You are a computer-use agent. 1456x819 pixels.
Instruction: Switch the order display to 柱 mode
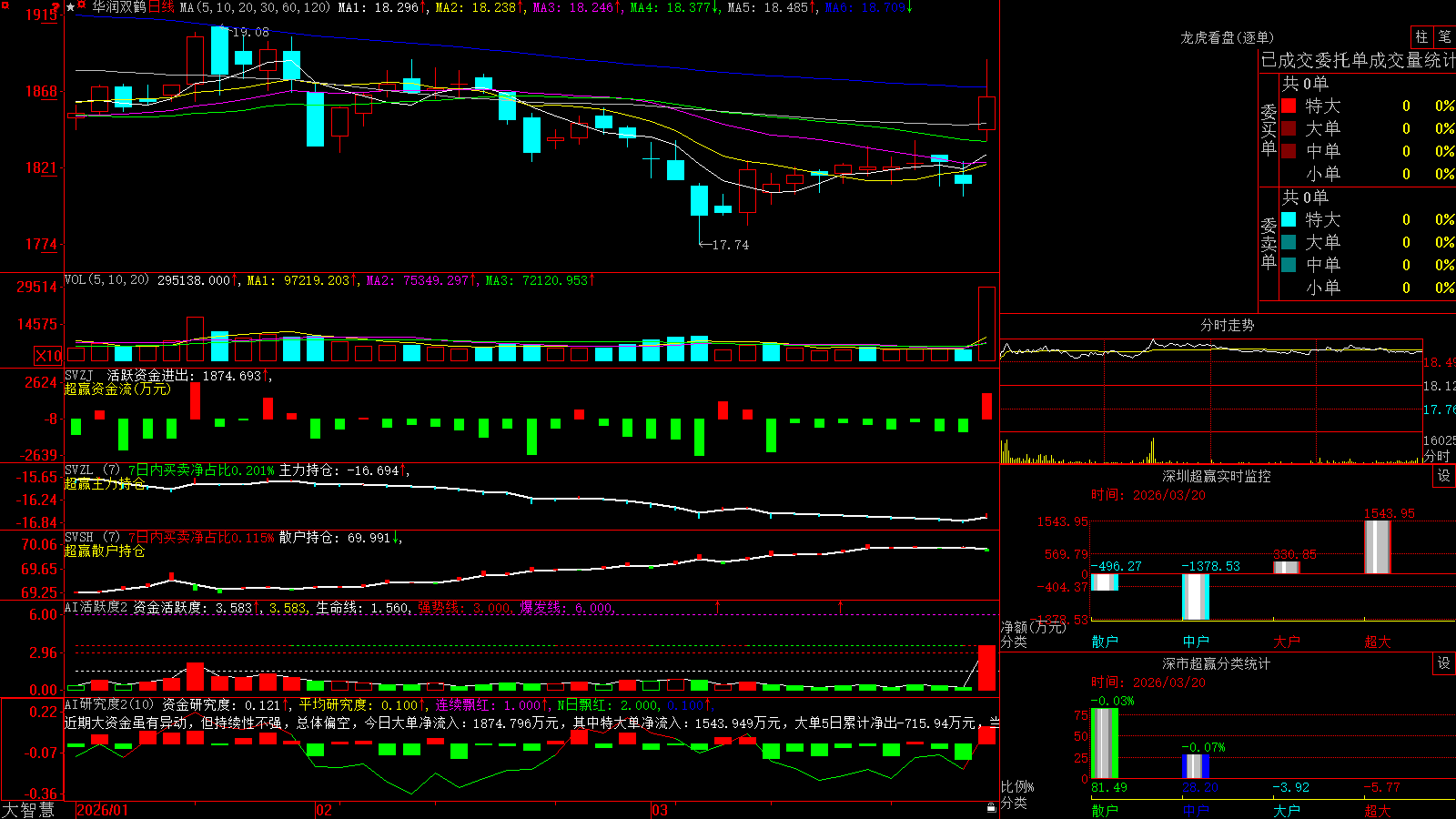1421,37
